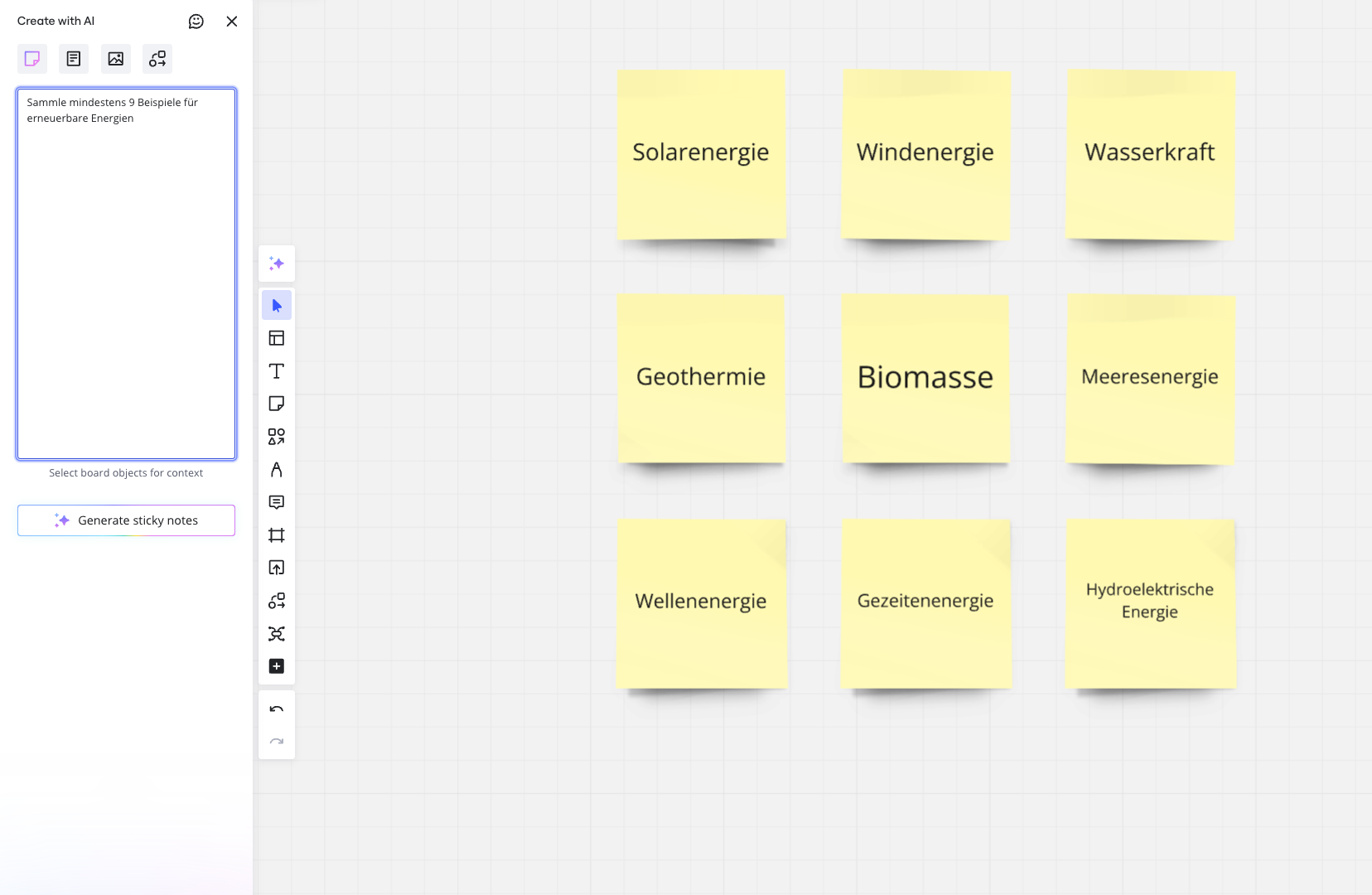Open the shapes tool

point(277,437)
